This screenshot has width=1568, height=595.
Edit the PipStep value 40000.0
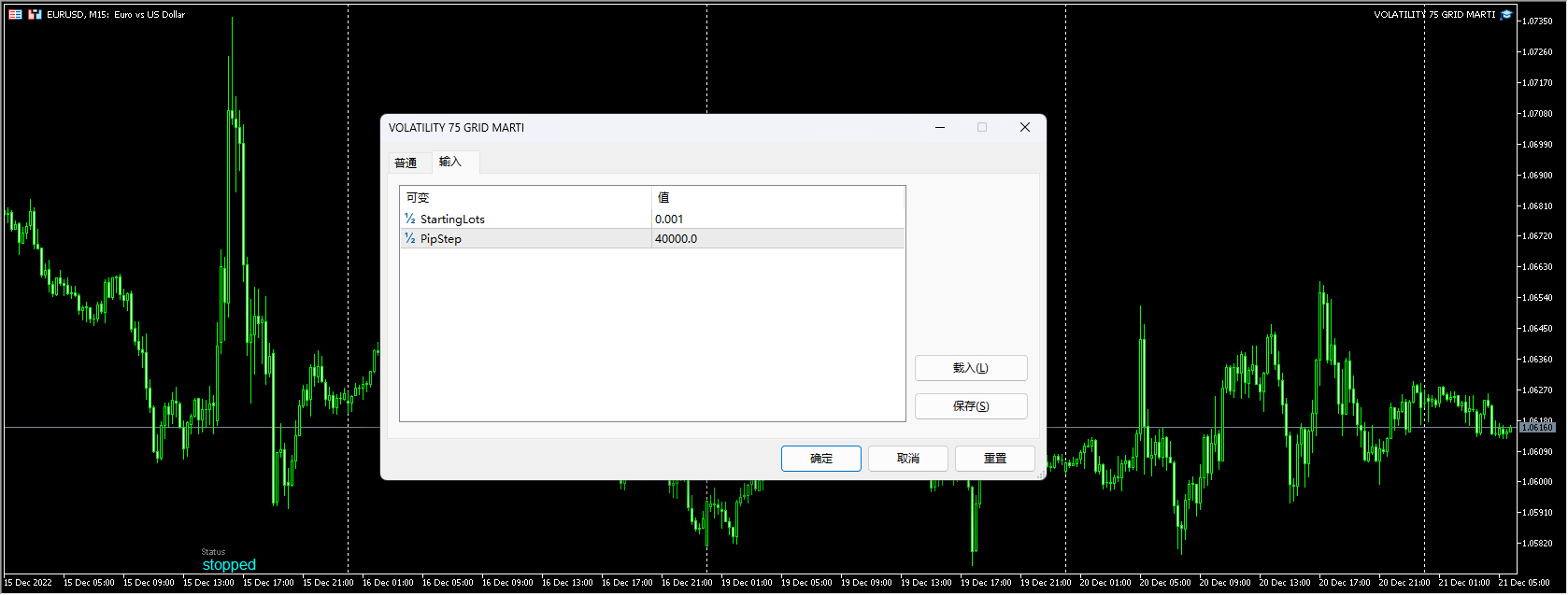(x=778, y=238)
